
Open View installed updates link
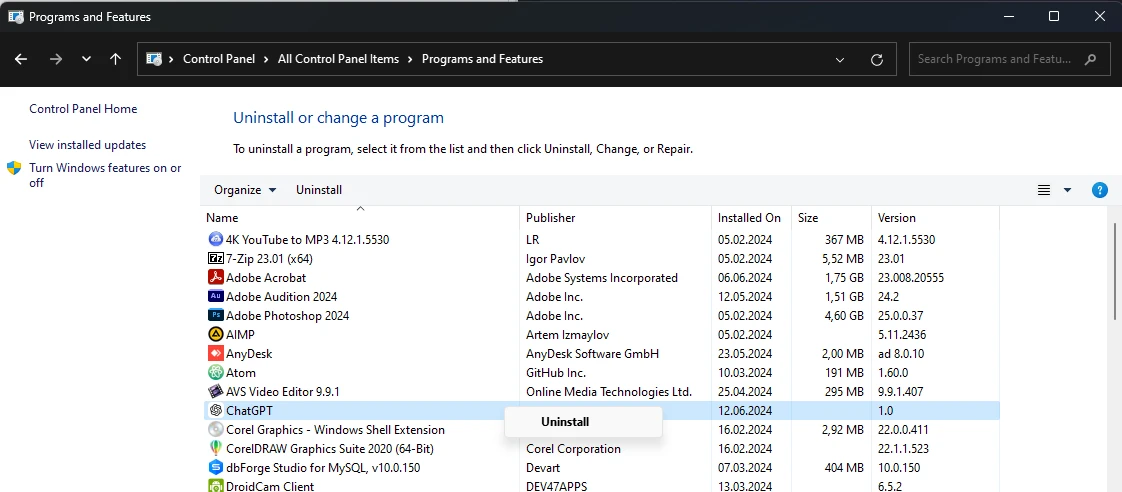click(x=88, y=145)
